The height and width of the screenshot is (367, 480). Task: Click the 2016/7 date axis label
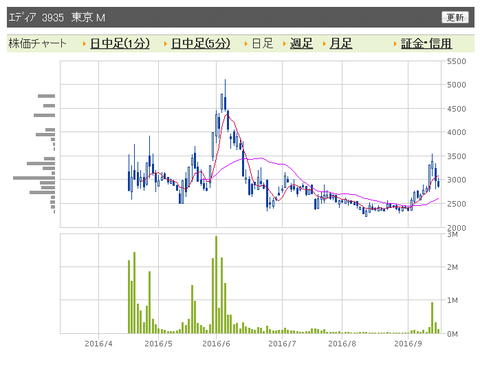[x=282, y=344]
